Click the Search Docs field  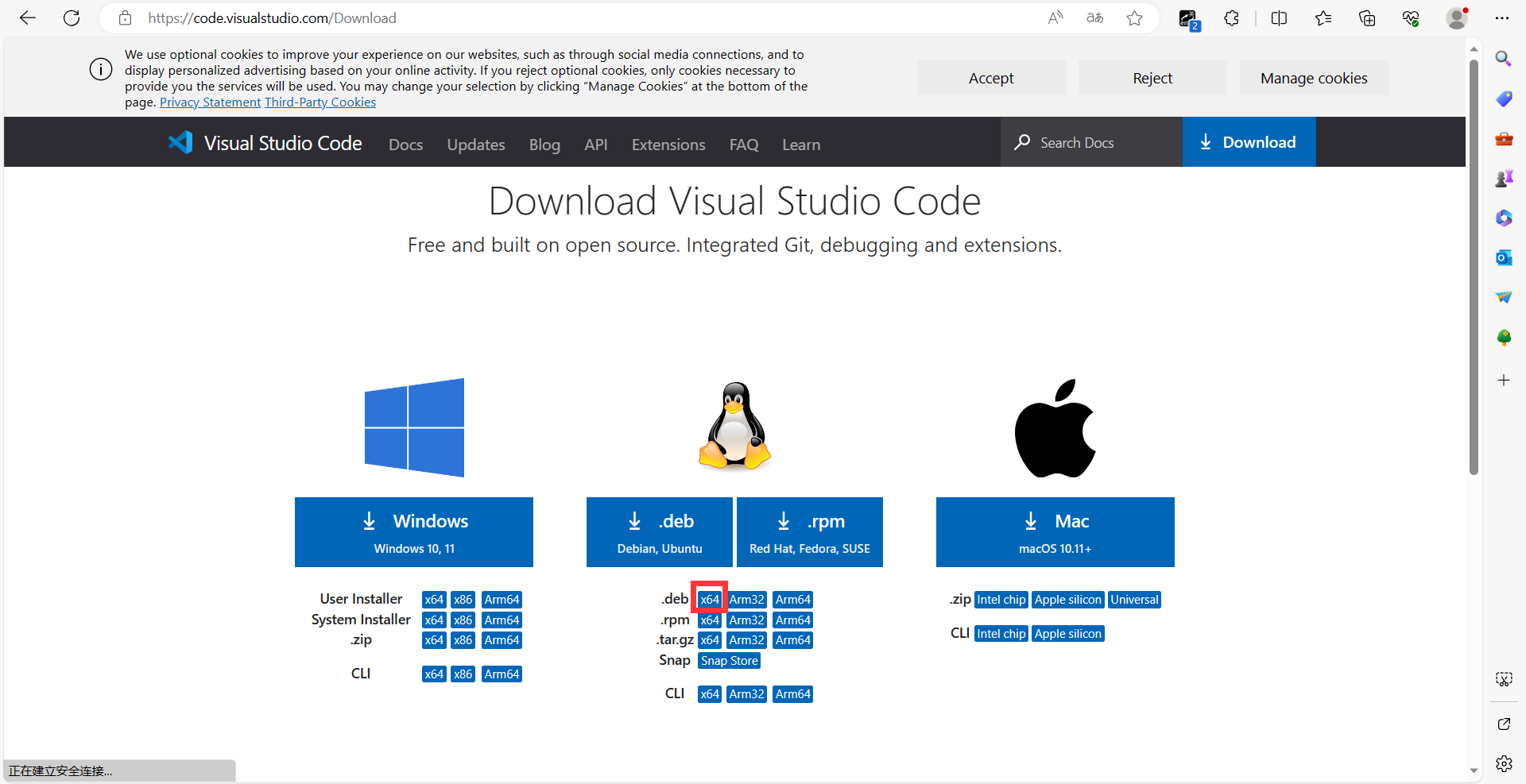point(1091,142)
